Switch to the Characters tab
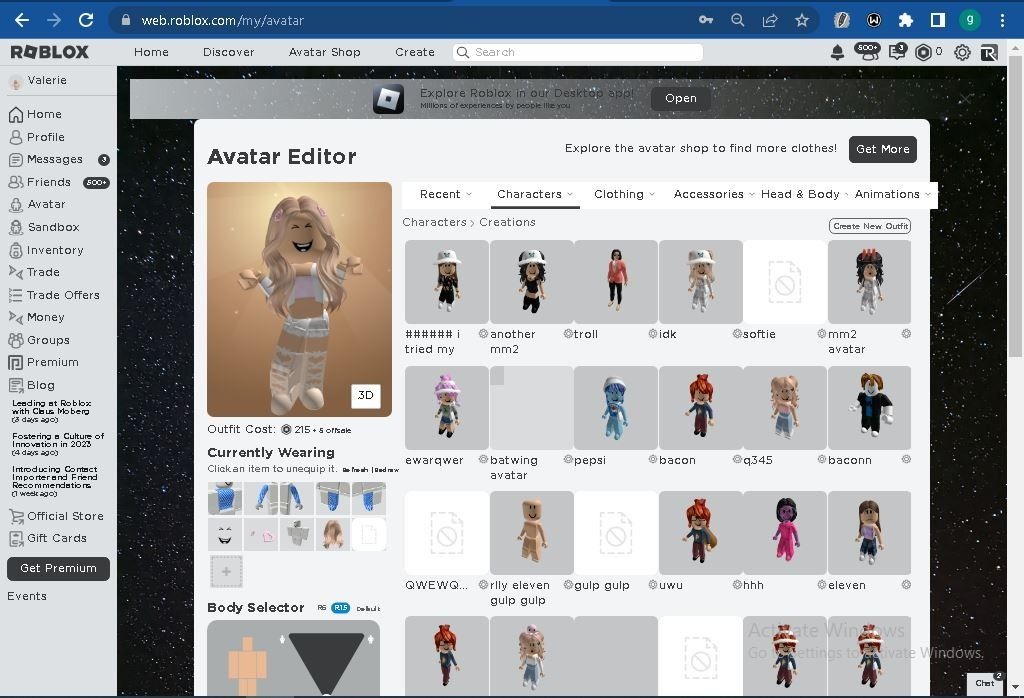 pyautogui.click(x=530, y=194)
